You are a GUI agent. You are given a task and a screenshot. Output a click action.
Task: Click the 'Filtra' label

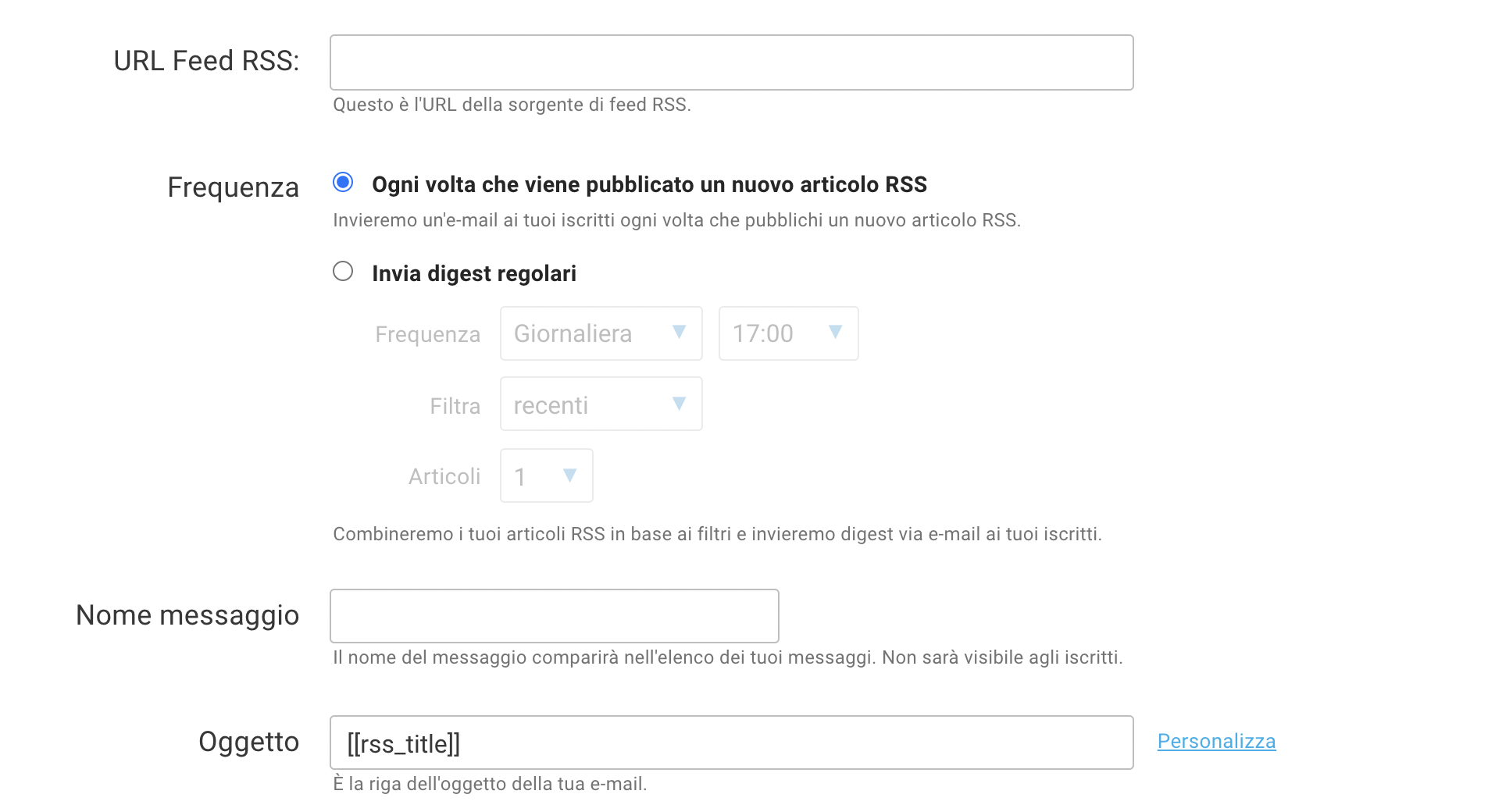(x=455, y=406)
